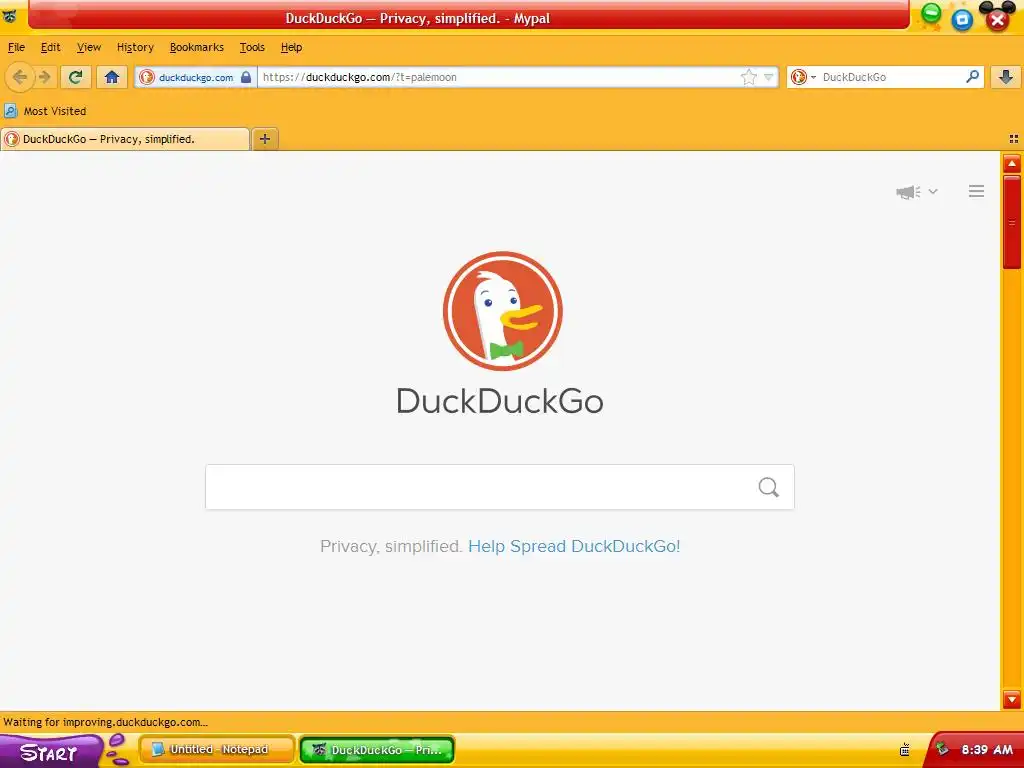Screen dimensions: 1024x768
Task: Follow the Help Spread DuckDuckGo! link
Action: tap(574, 546)
